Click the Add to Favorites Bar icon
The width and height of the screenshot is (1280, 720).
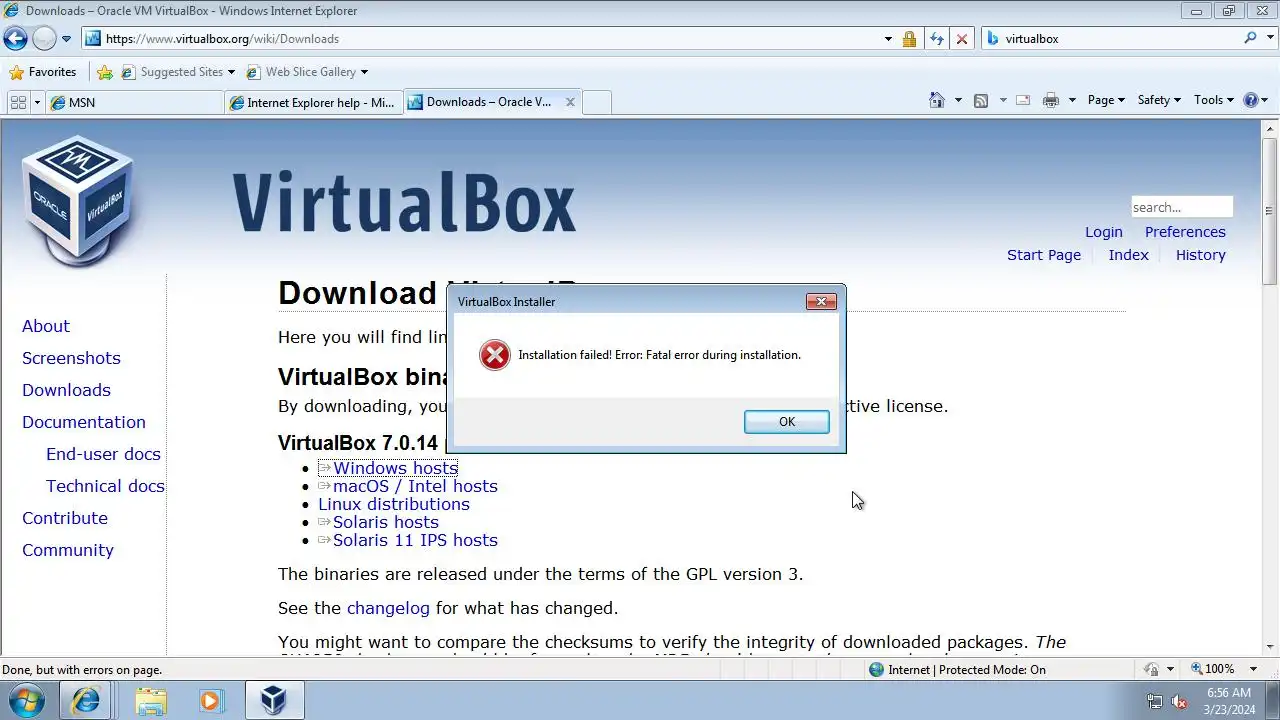coord(105,72)
